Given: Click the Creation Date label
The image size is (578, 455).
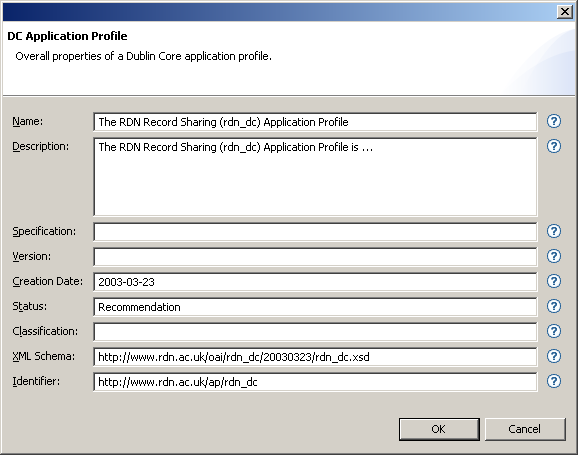Looking at the screenshot, I should click(48, 281).
